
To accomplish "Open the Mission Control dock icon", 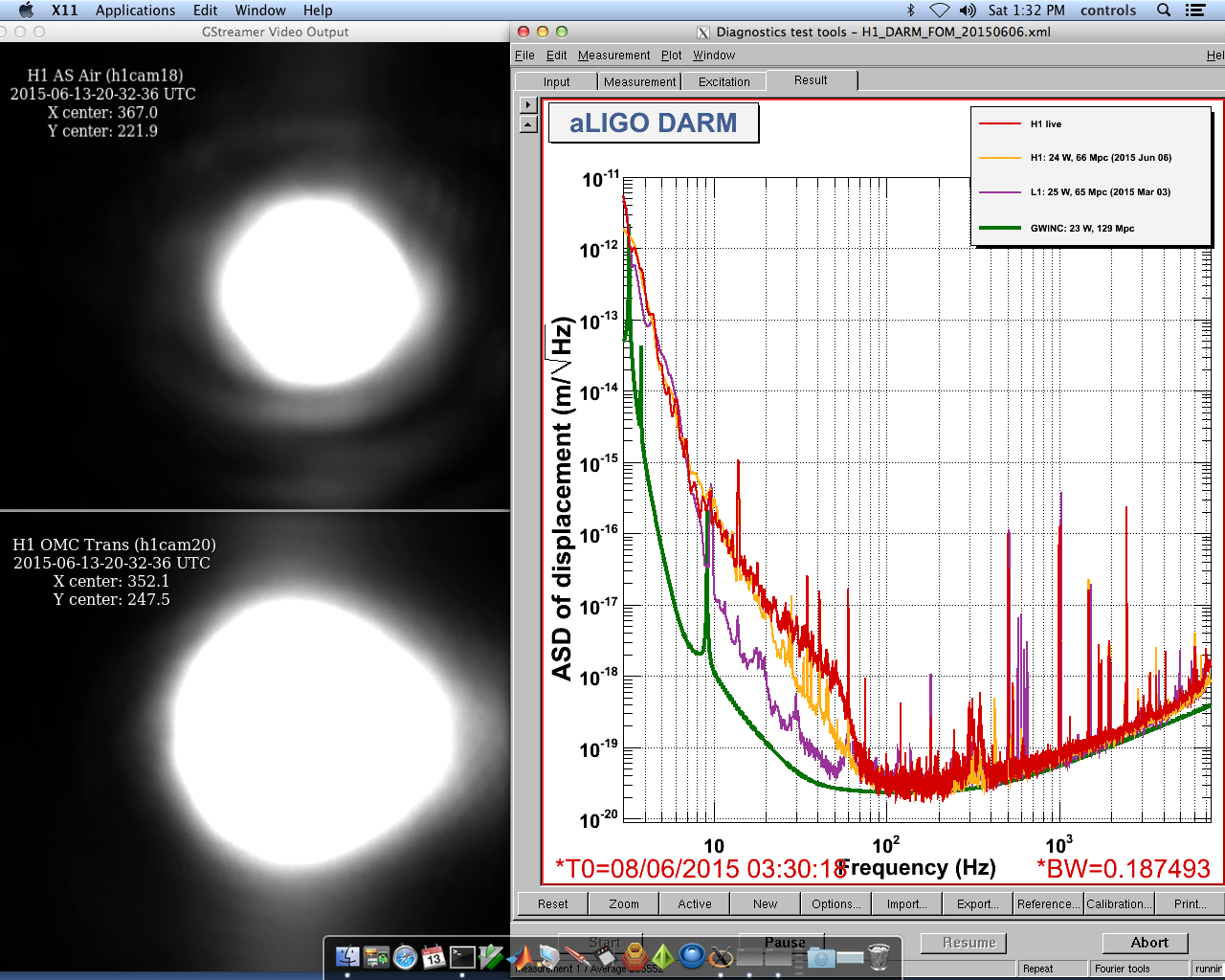I will (376, 956).
